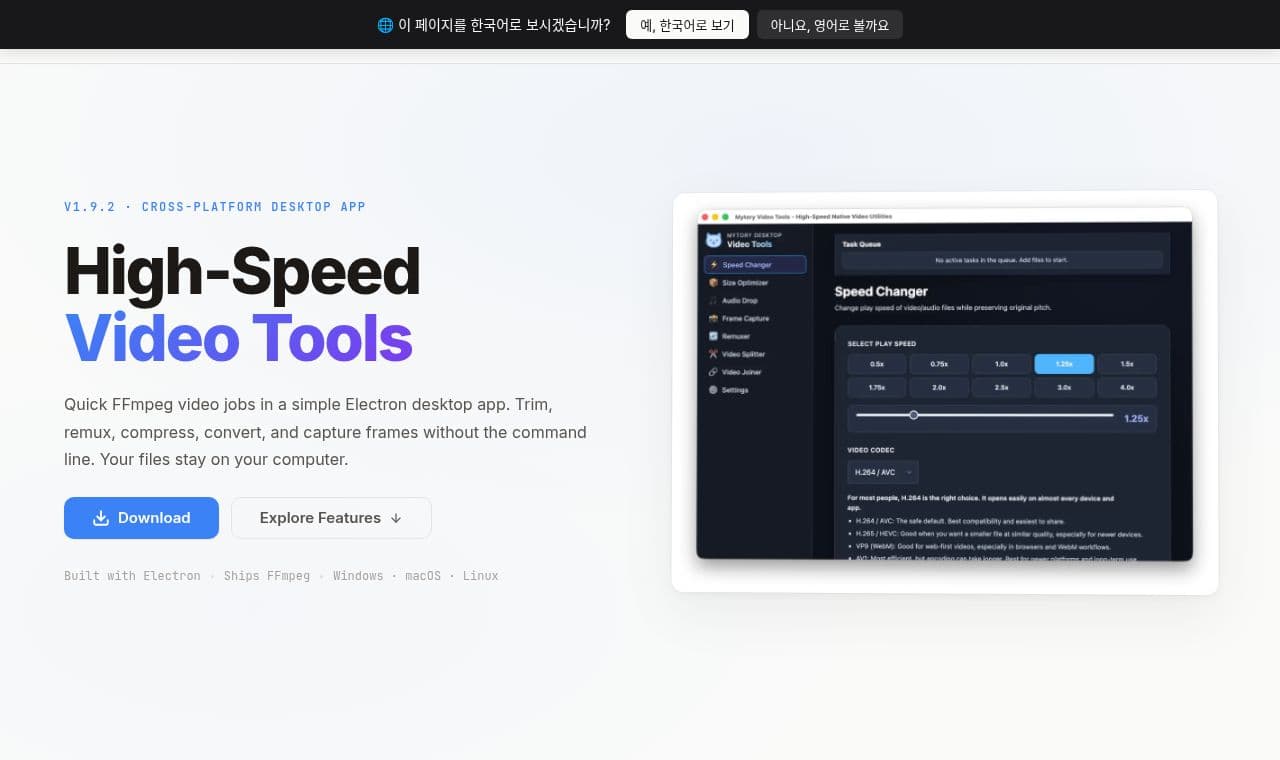Viewport: 1280px width, 760px height.
Task: Set play speed to 1.0x
Action: pos(1001,364)
